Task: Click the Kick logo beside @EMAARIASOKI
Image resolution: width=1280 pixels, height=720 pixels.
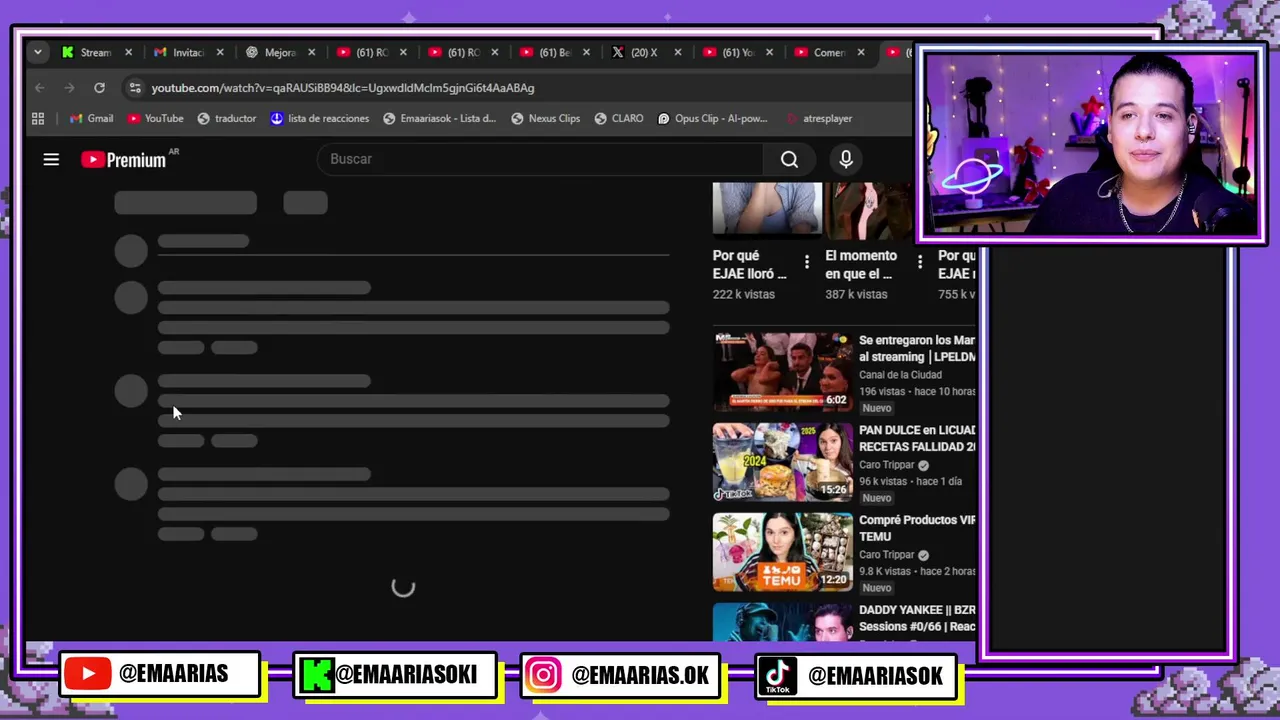Action: [317, 675]
